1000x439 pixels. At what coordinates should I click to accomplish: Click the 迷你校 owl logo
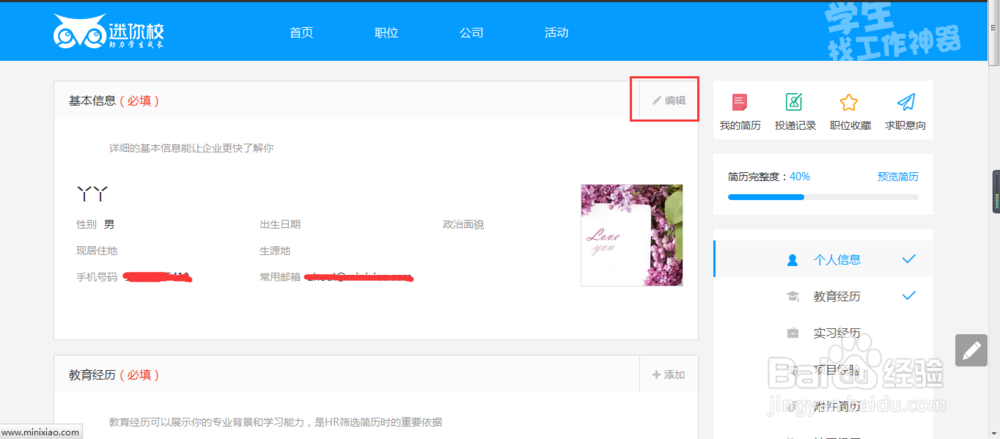[x=108, y=33]
